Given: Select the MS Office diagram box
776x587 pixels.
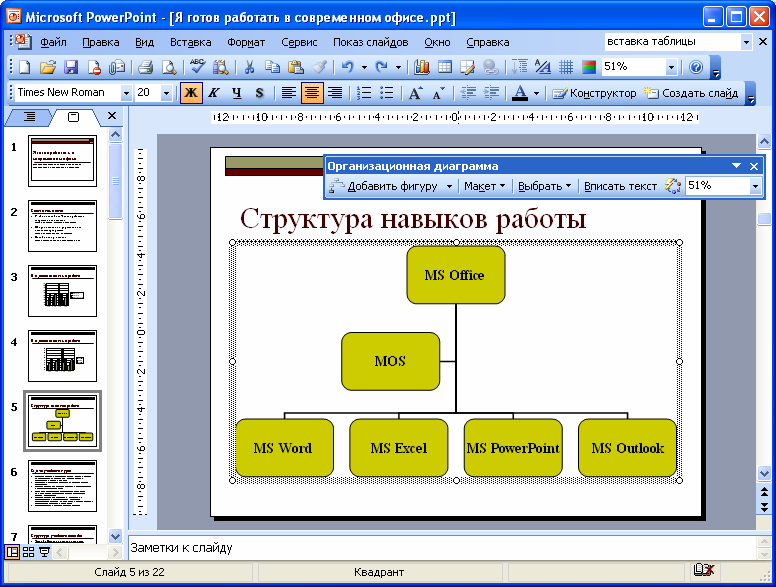Looking at the screenshot, I should click(456, 275).
